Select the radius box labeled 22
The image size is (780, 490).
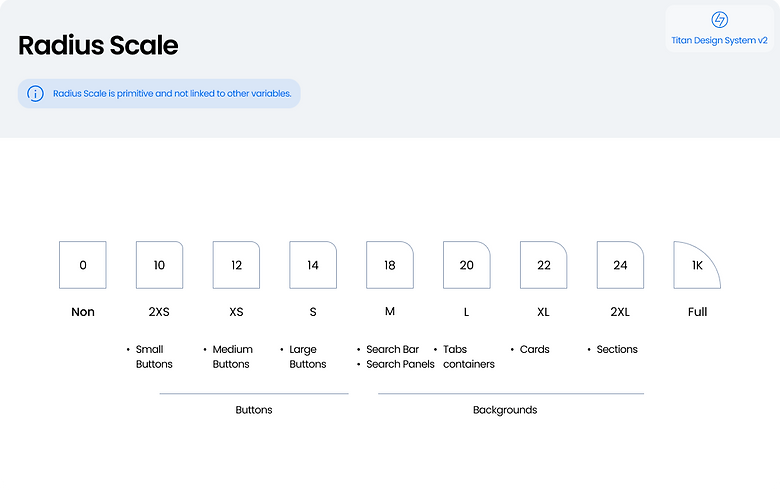tap(544, 265)
